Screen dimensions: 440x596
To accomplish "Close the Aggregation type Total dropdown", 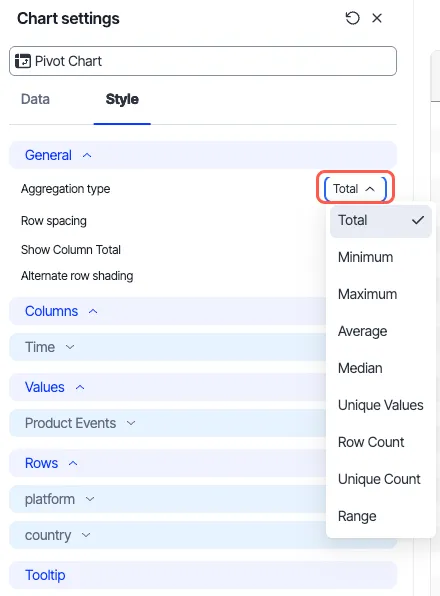I will (x=355, y=189).
